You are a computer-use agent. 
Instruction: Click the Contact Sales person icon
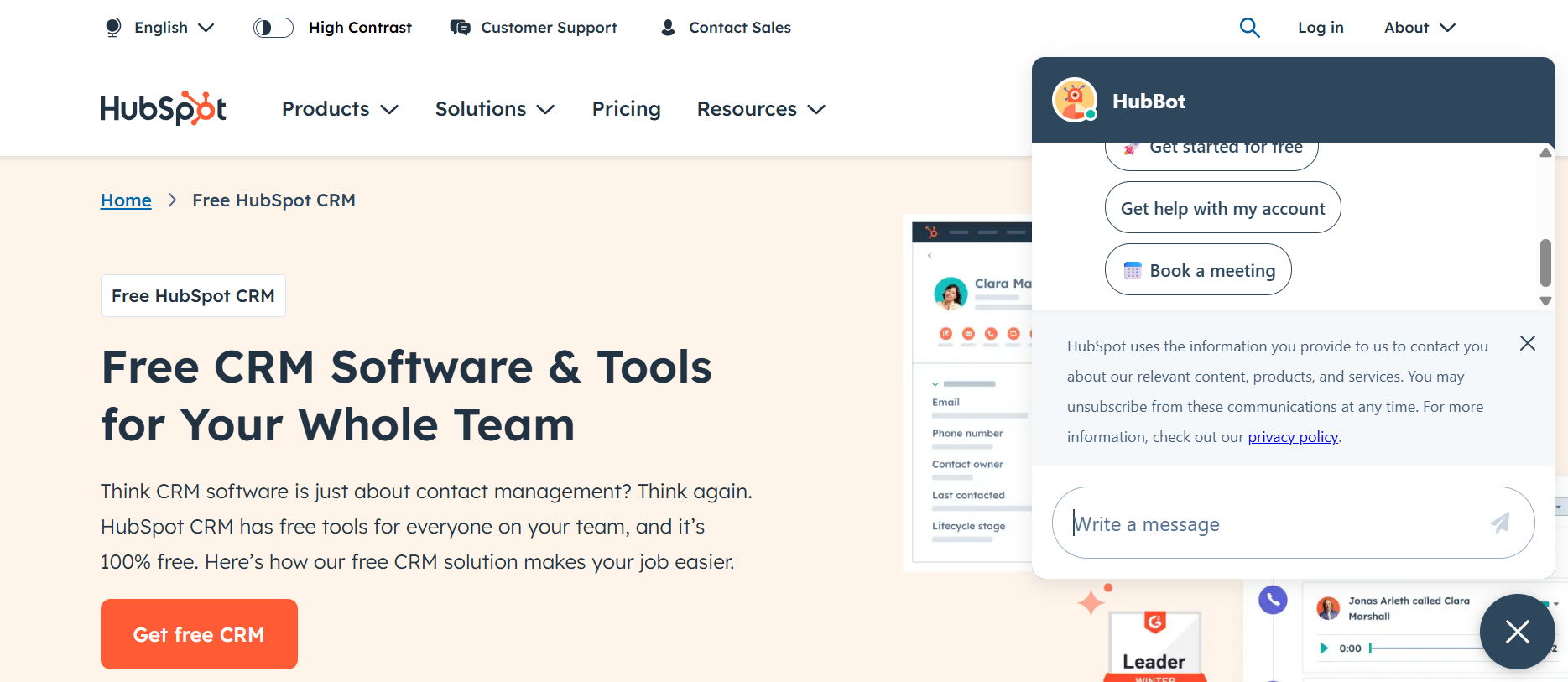pyautogui.click(x=668, y=28)
